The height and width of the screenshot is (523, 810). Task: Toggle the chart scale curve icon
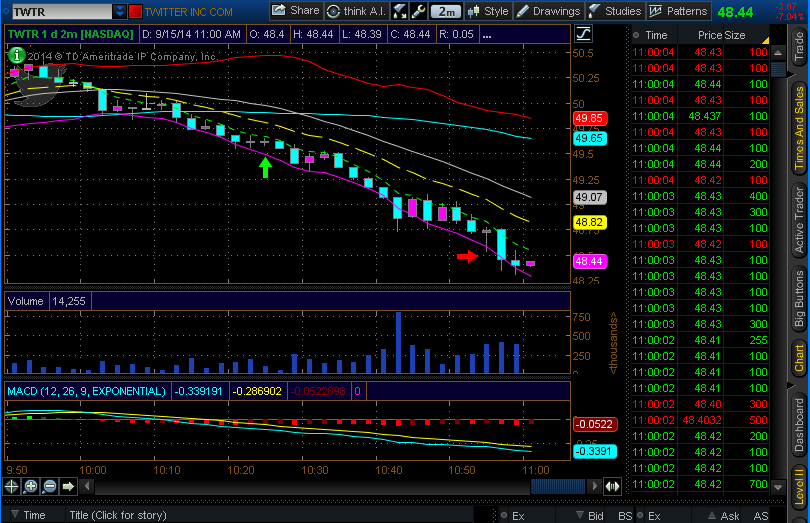pos(583,34)
